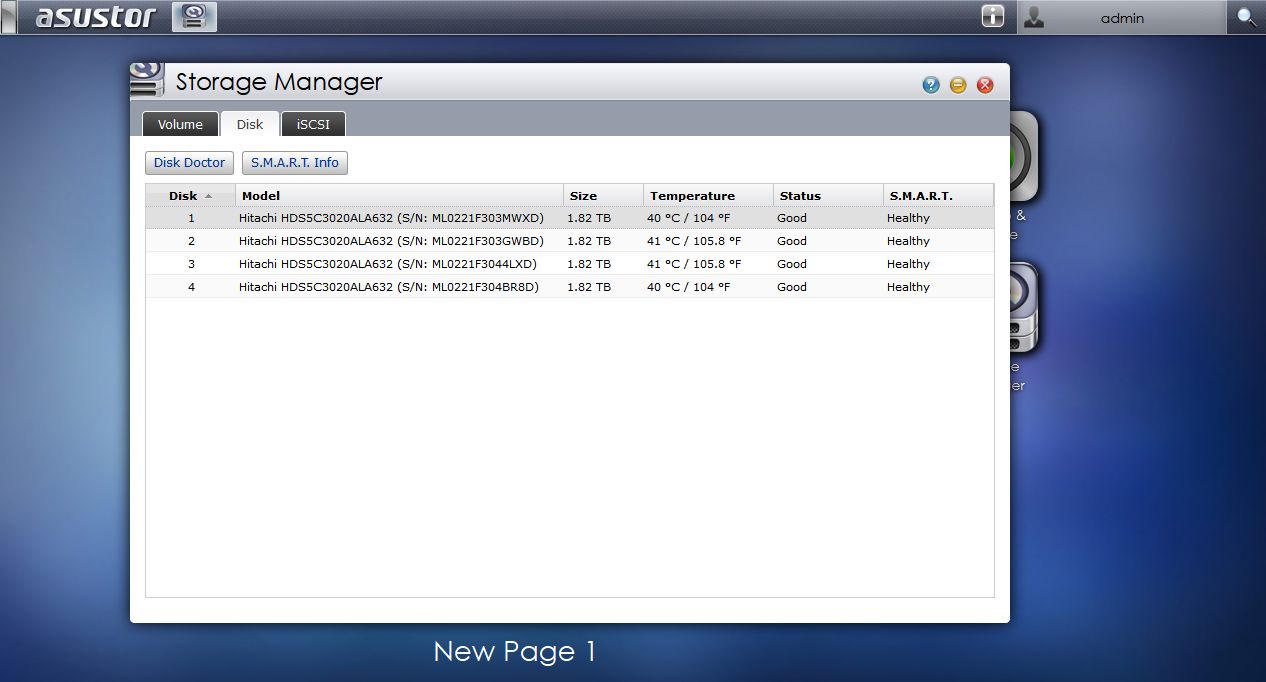
Task: Click disk number 2 cell
Action: point(191,241)
